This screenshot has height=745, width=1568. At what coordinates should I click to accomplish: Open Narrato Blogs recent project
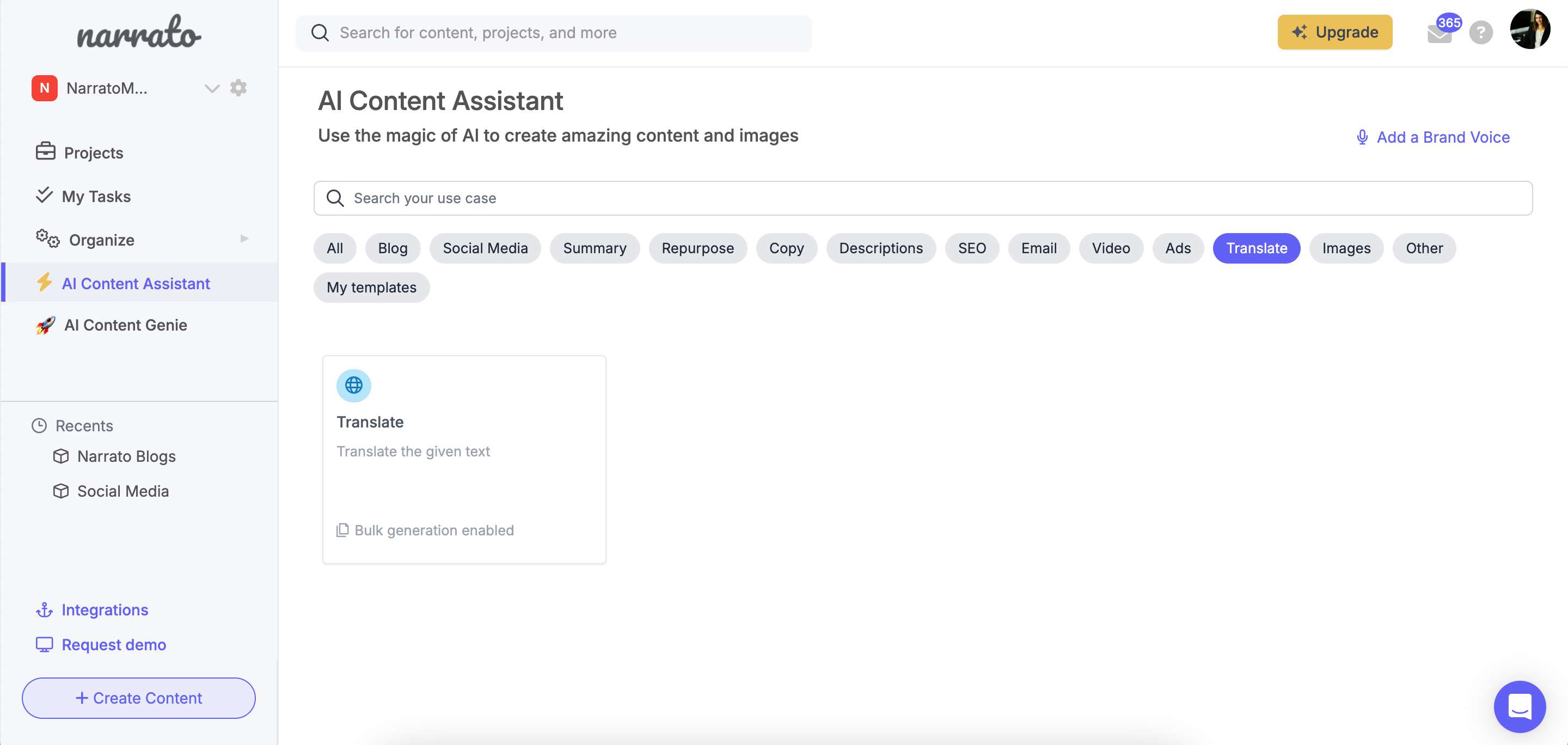coord(127,456)
